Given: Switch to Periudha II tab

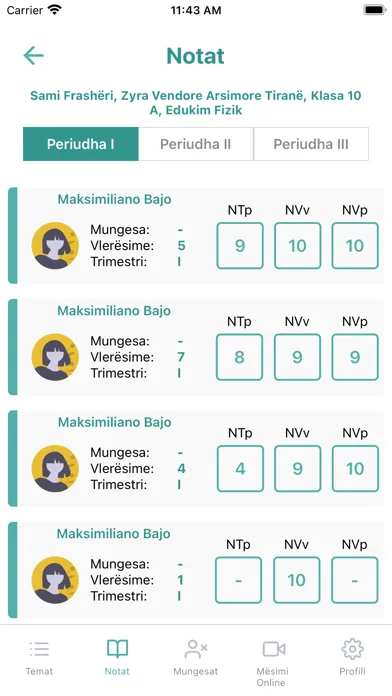Looking at the screenshot, I should (196, 144).
